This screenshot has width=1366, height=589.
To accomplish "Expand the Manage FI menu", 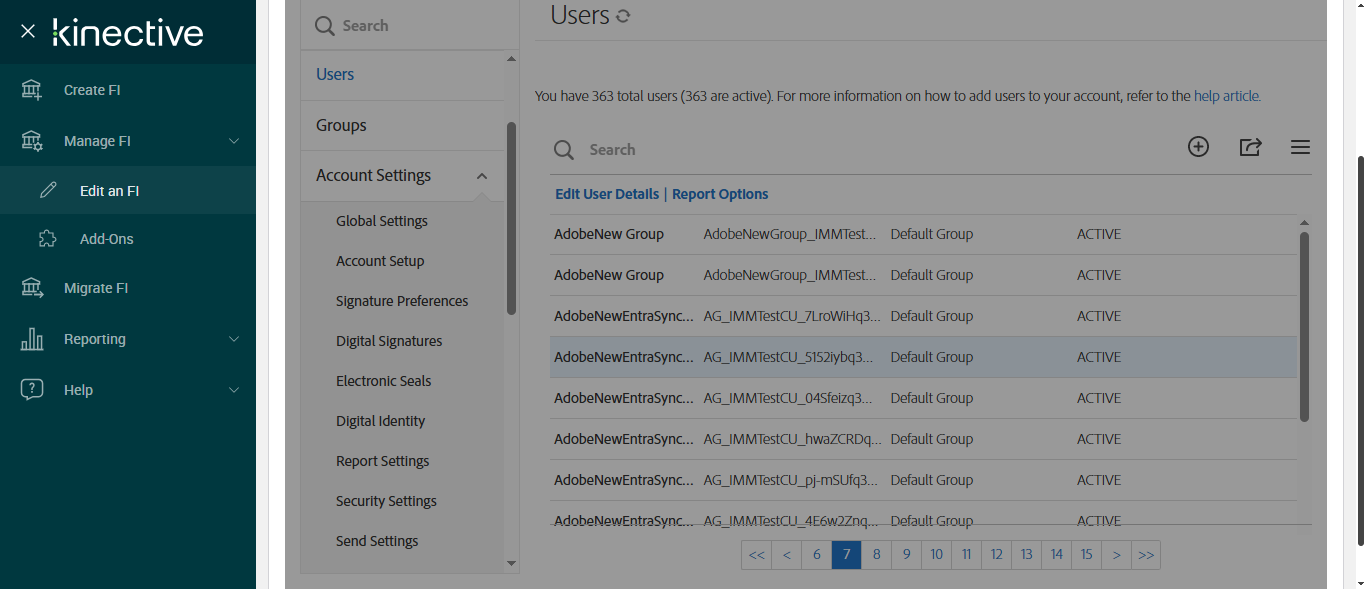I will [x=234, y=141].
